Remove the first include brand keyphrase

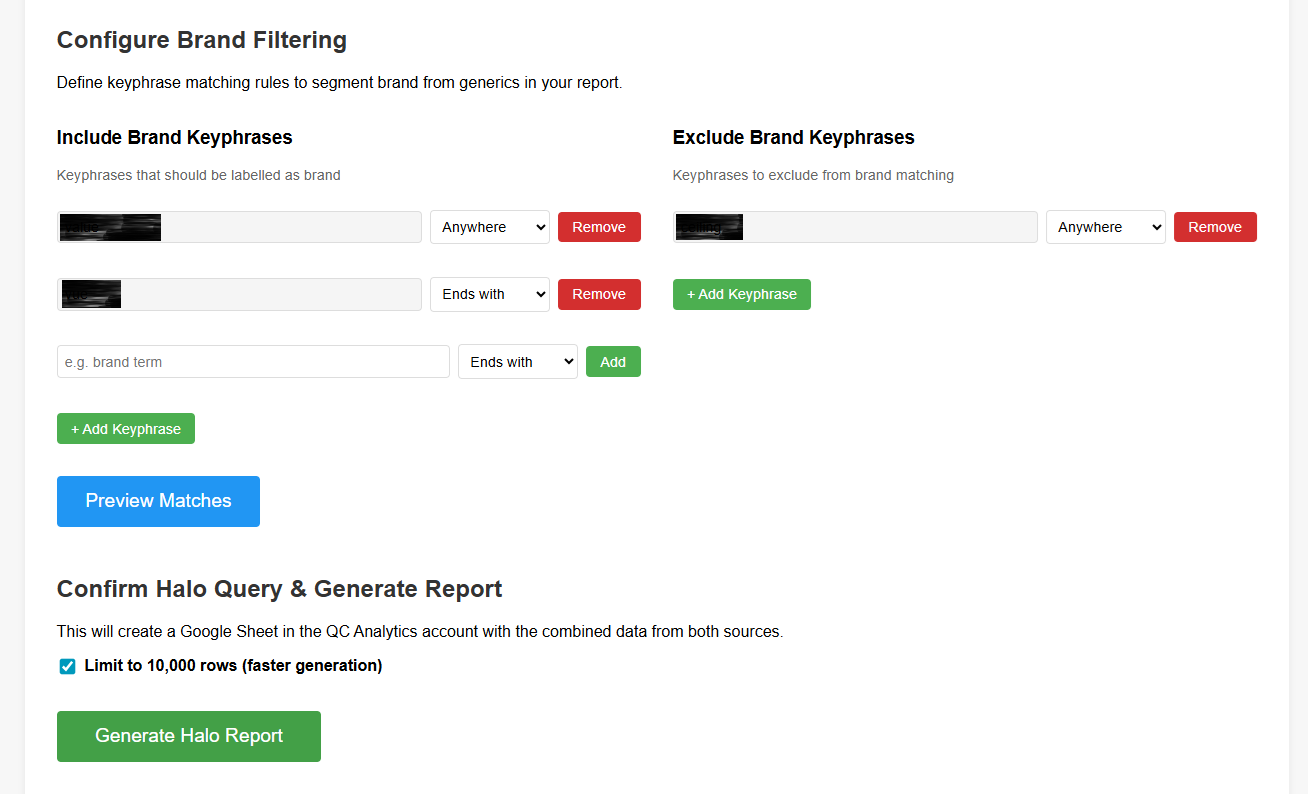coord(599,227)
